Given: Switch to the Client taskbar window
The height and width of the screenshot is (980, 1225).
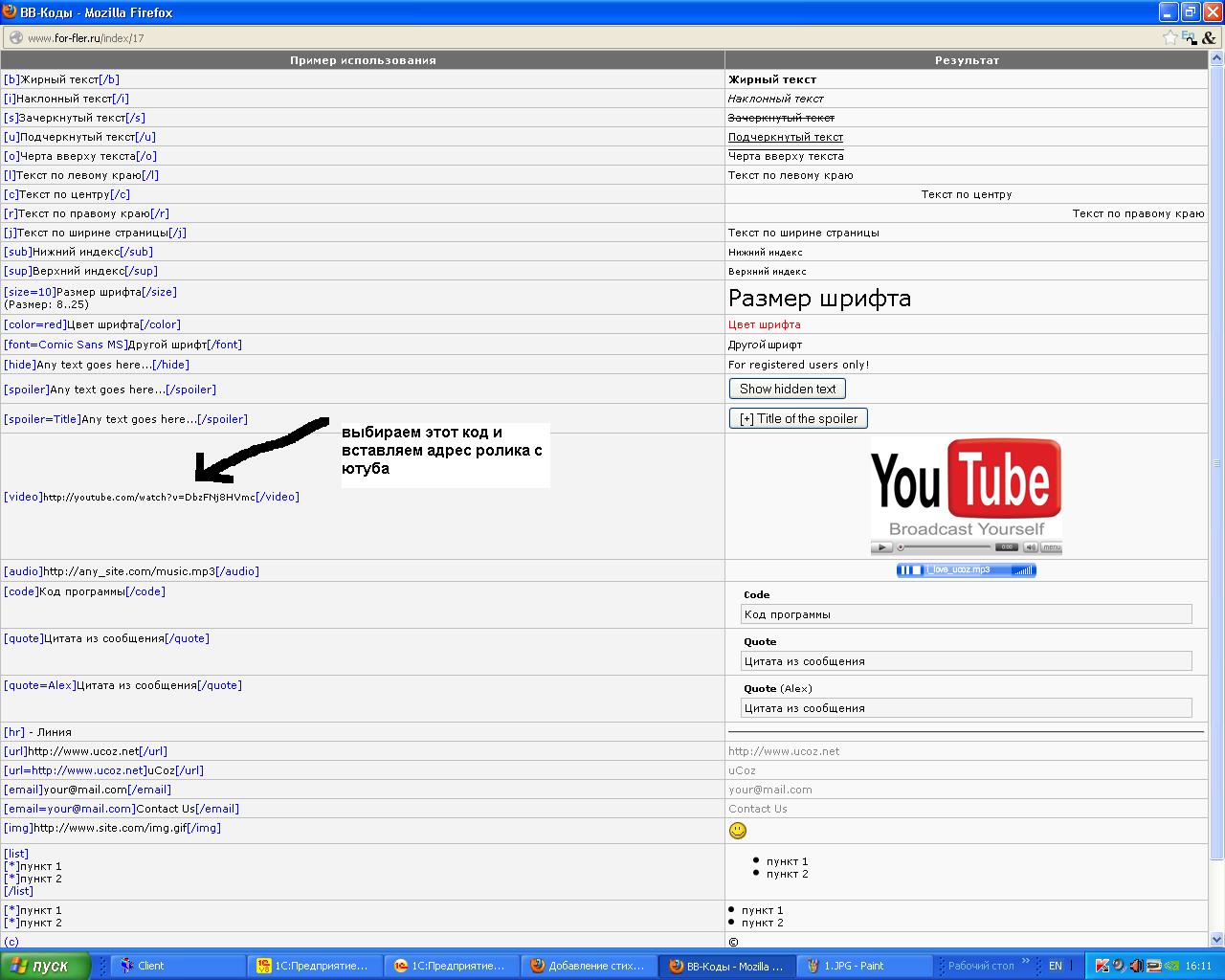Looking at the screenshot, I should pos(178,966).
